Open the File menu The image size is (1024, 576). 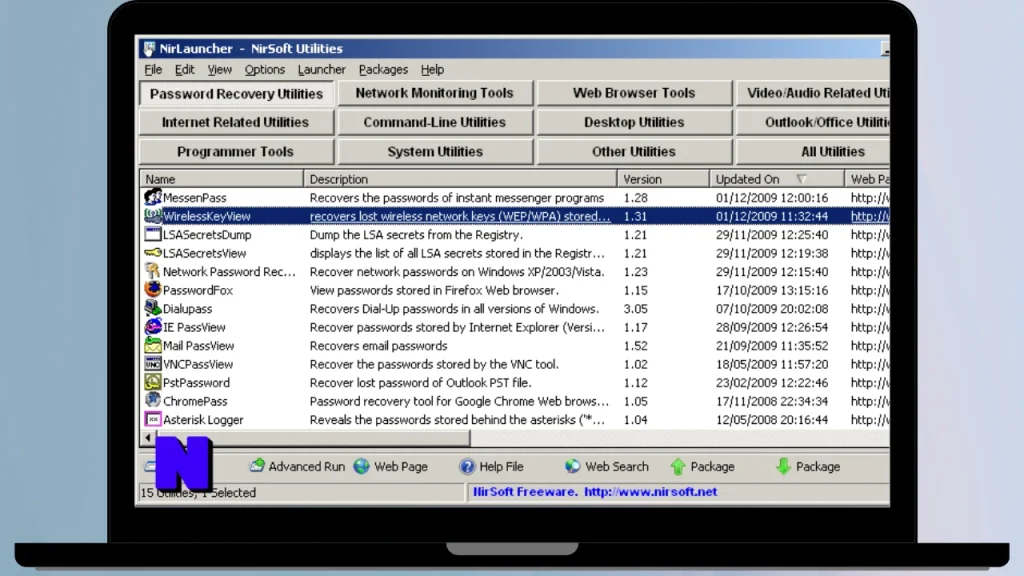click(x=153, y=69)
